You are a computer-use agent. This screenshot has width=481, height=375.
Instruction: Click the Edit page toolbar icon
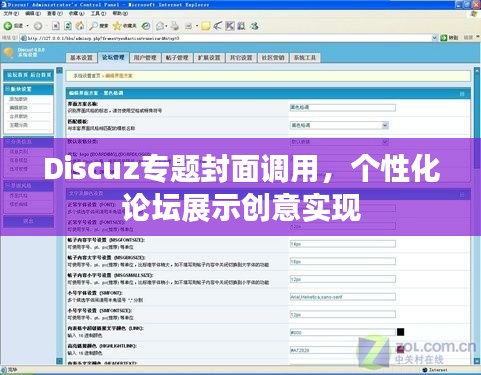coord(189,26)
